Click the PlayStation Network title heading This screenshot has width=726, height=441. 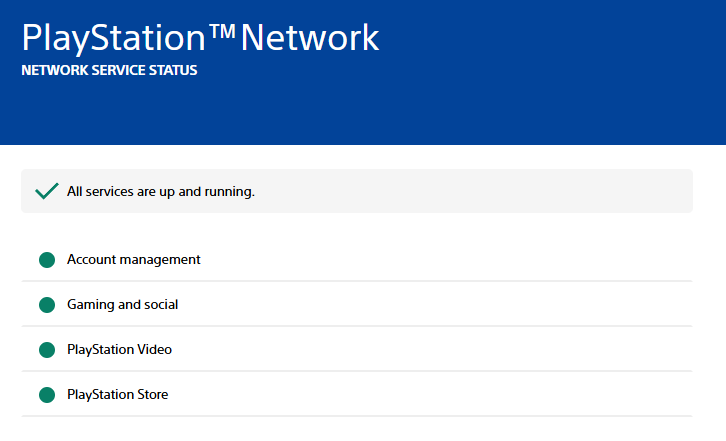tap(200, 38)
